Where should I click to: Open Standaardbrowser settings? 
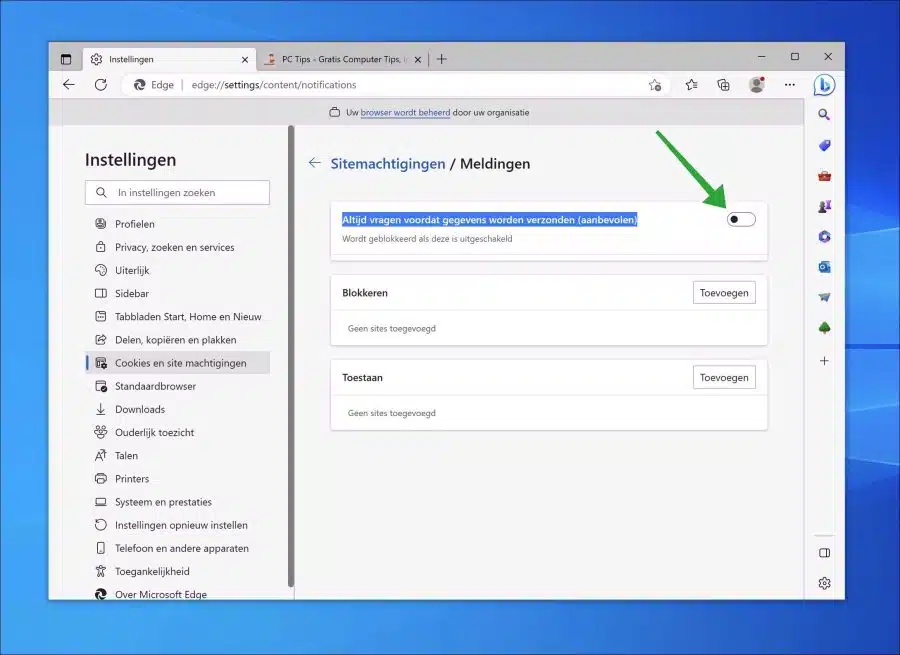pyautogui.click(x=178, y=386)
